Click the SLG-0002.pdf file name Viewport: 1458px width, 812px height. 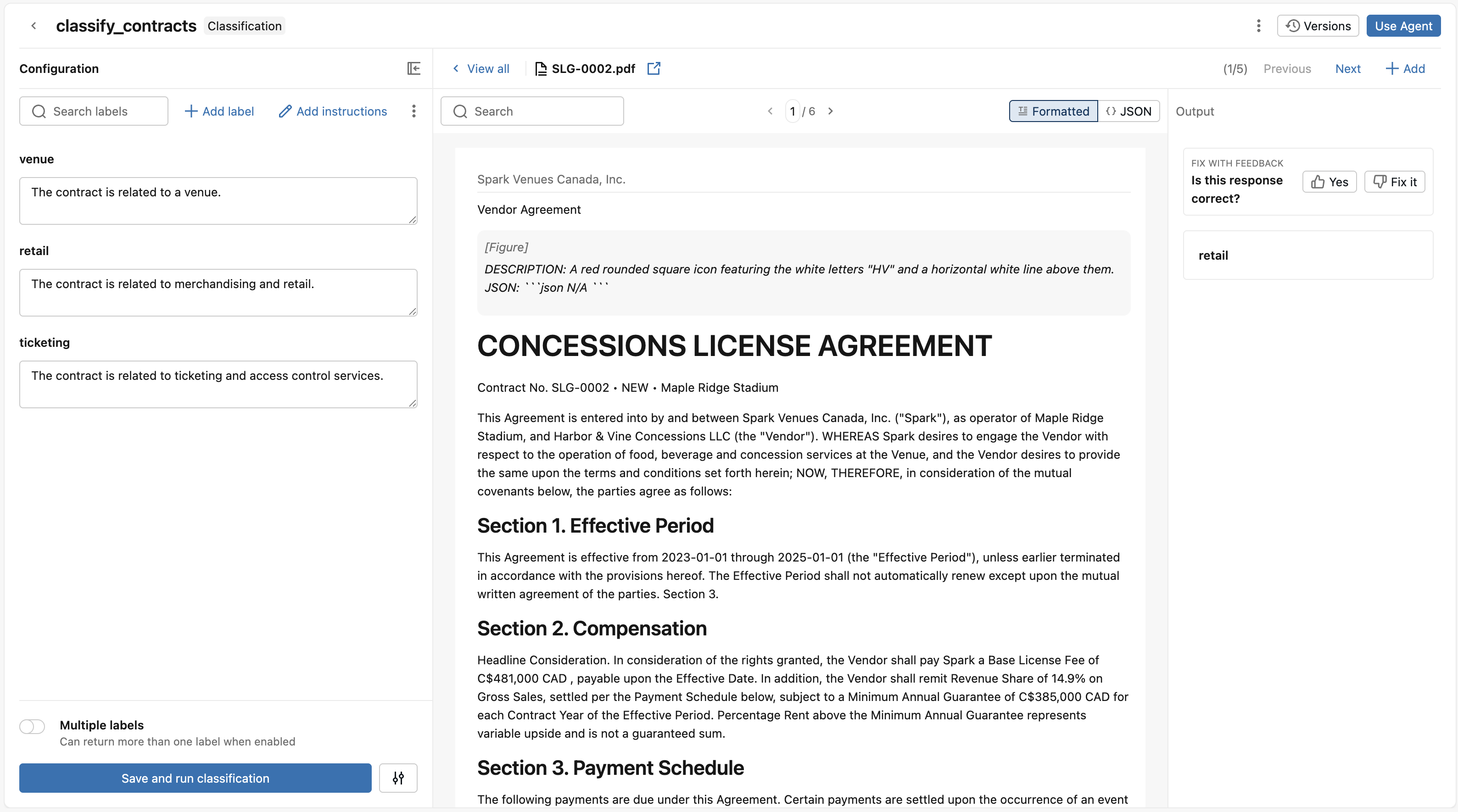click(x=593, y=68)
